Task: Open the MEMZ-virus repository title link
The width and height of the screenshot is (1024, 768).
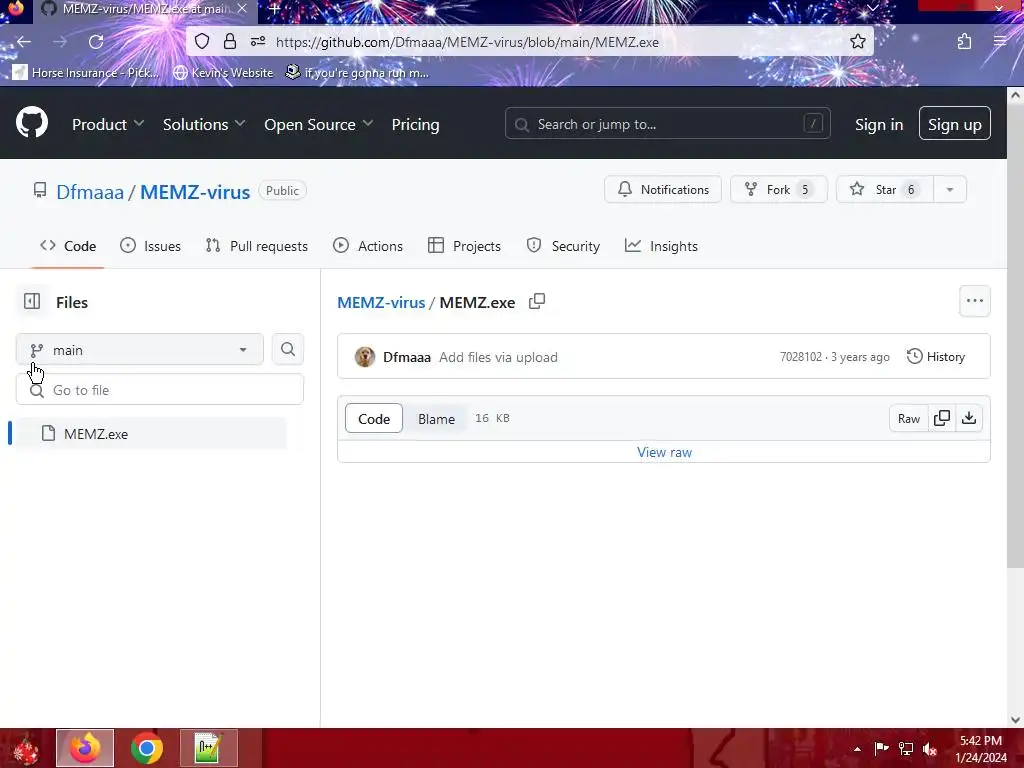Action: click(x=195, y=192)
